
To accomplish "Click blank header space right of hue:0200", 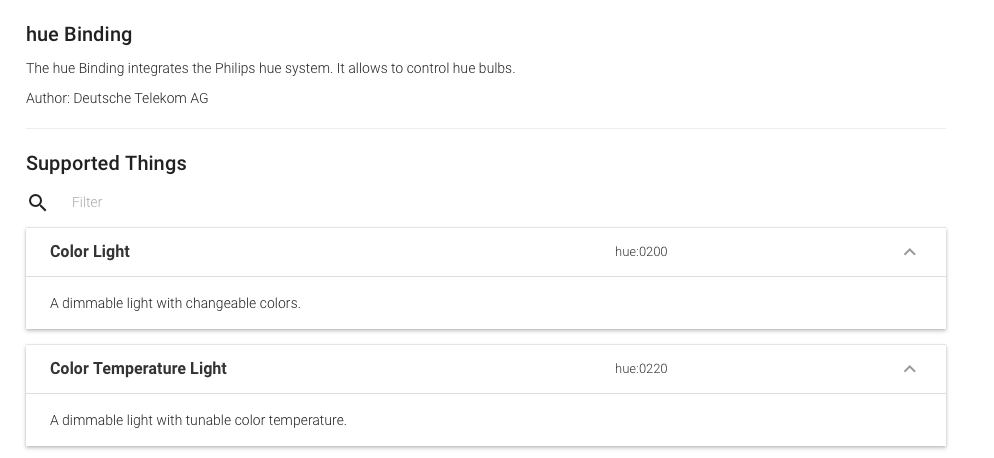I will [x=780, y=252].
